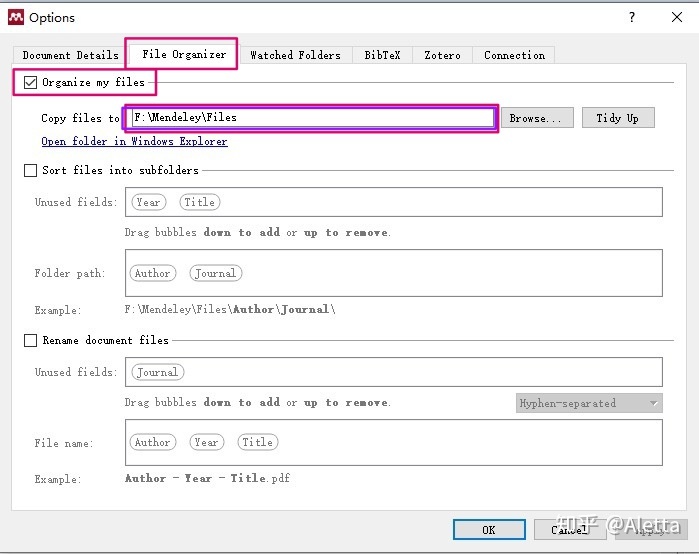
Task: Enable Rename document files checkbox
Action: click(30, 341)
